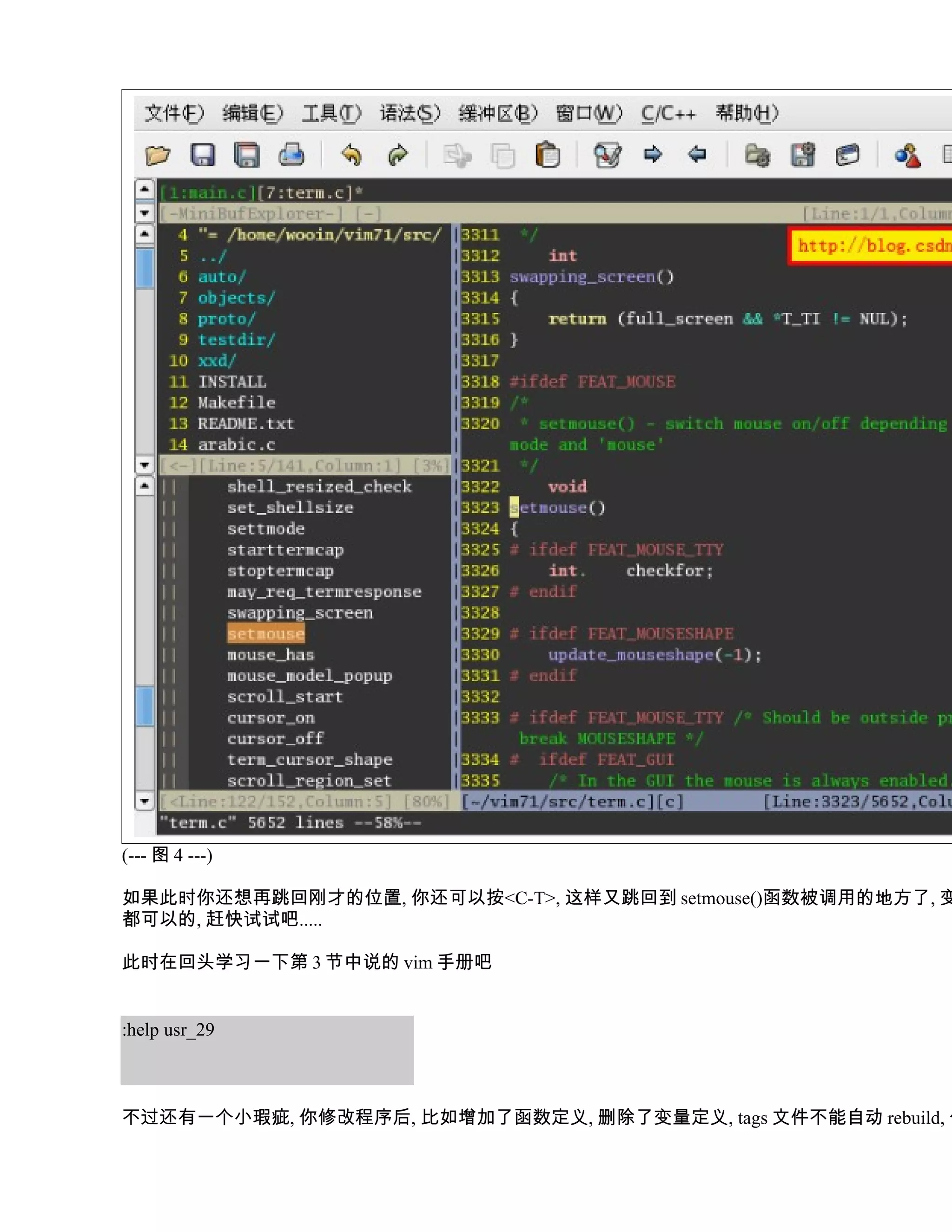Click taglist scrollbar up arrow
Image resolution: width=952 pixels, height=1232 pixels.
click(x=145, y=486)
